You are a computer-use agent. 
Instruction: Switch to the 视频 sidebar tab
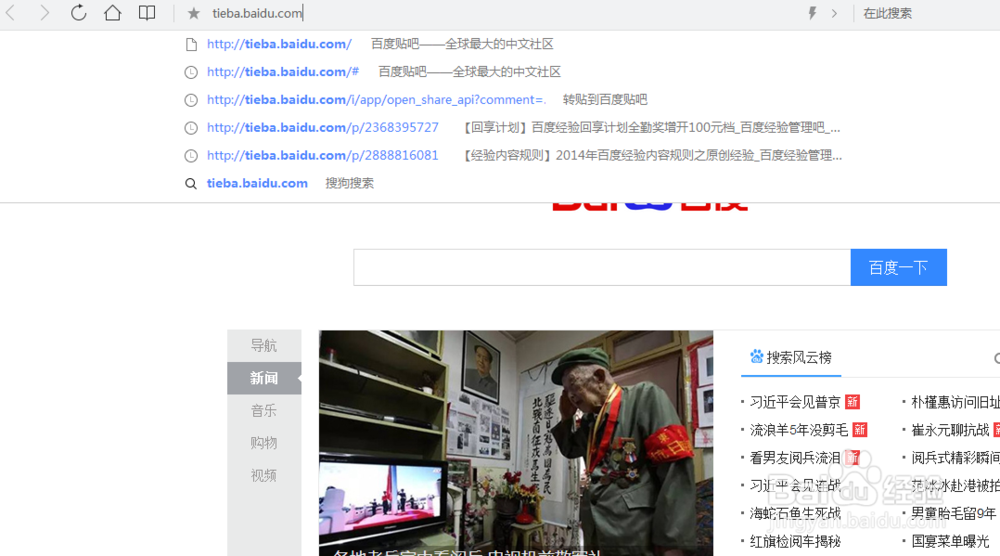(x=264, y=476)
